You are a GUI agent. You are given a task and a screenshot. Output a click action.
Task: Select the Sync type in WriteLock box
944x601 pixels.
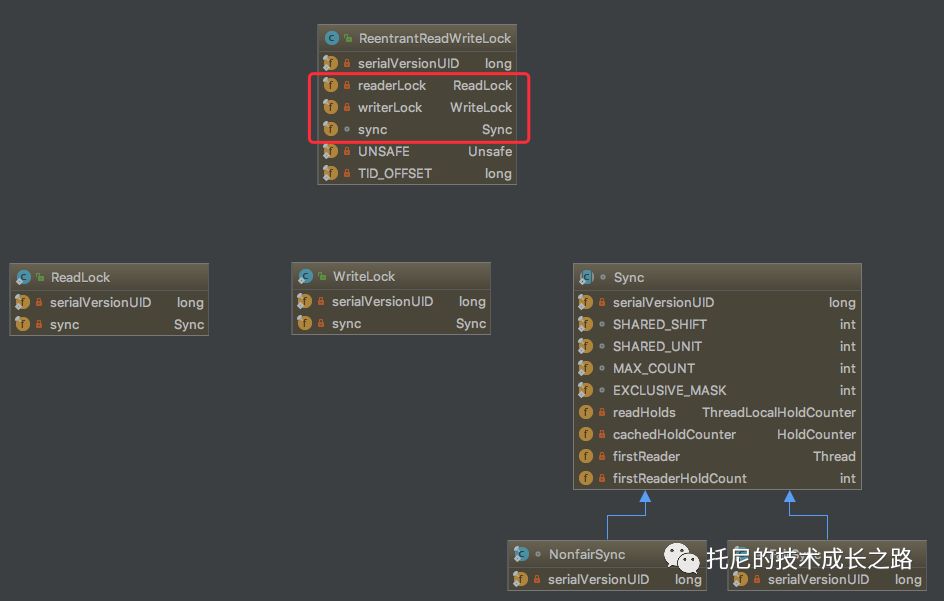click(471, 323)
